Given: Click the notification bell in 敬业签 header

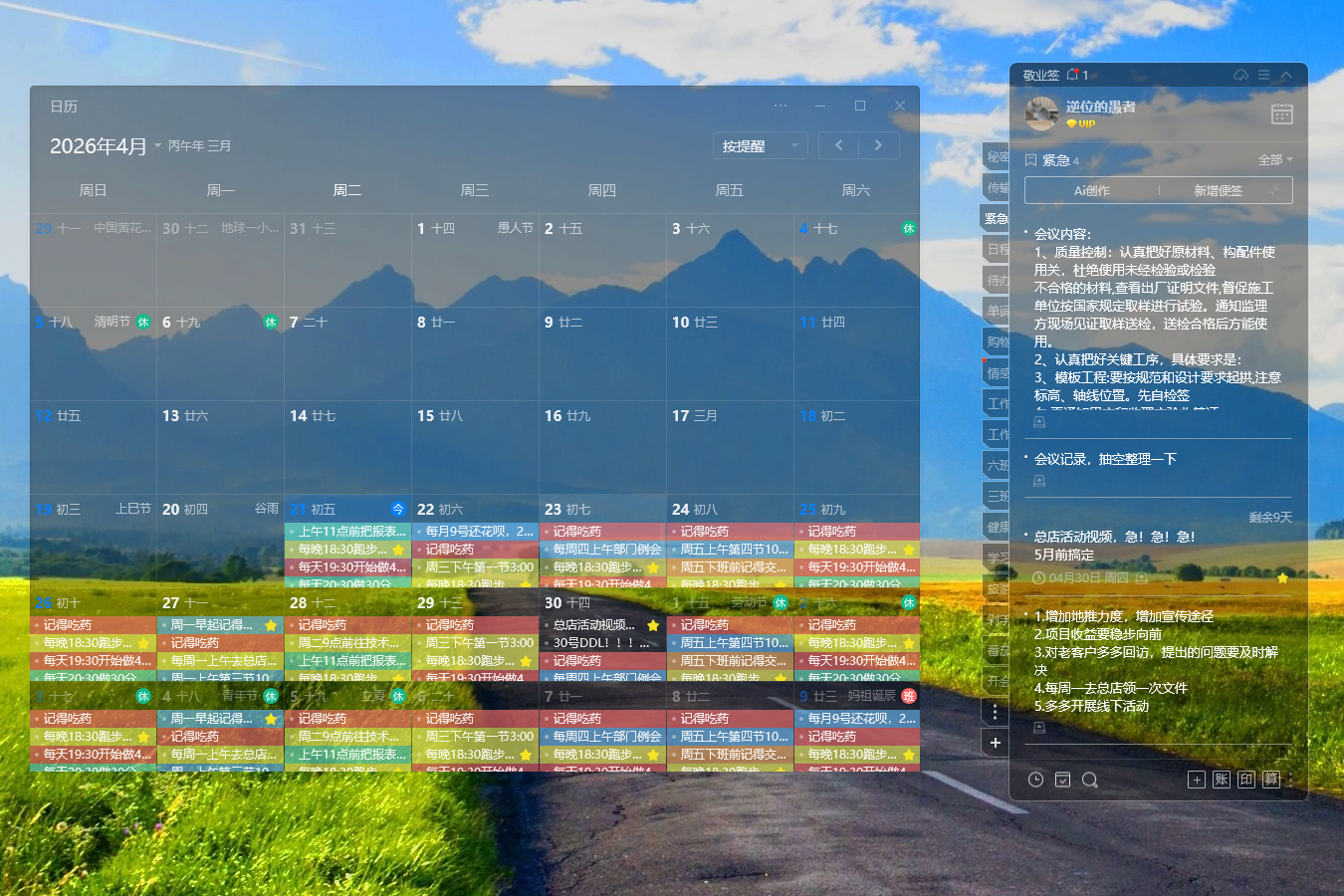Looking at the screenshot, I should tap(1073, 75).
